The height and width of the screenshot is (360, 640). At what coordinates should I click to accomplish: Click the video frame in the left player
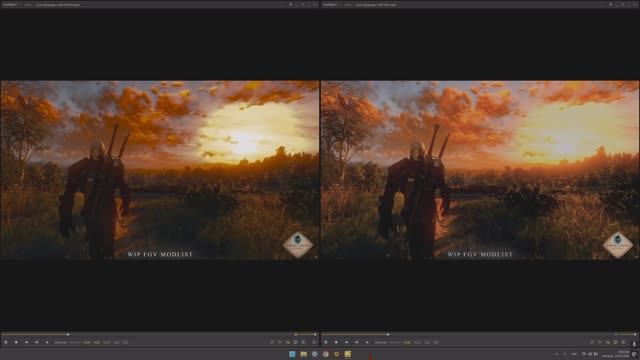(x=160, y=170)
